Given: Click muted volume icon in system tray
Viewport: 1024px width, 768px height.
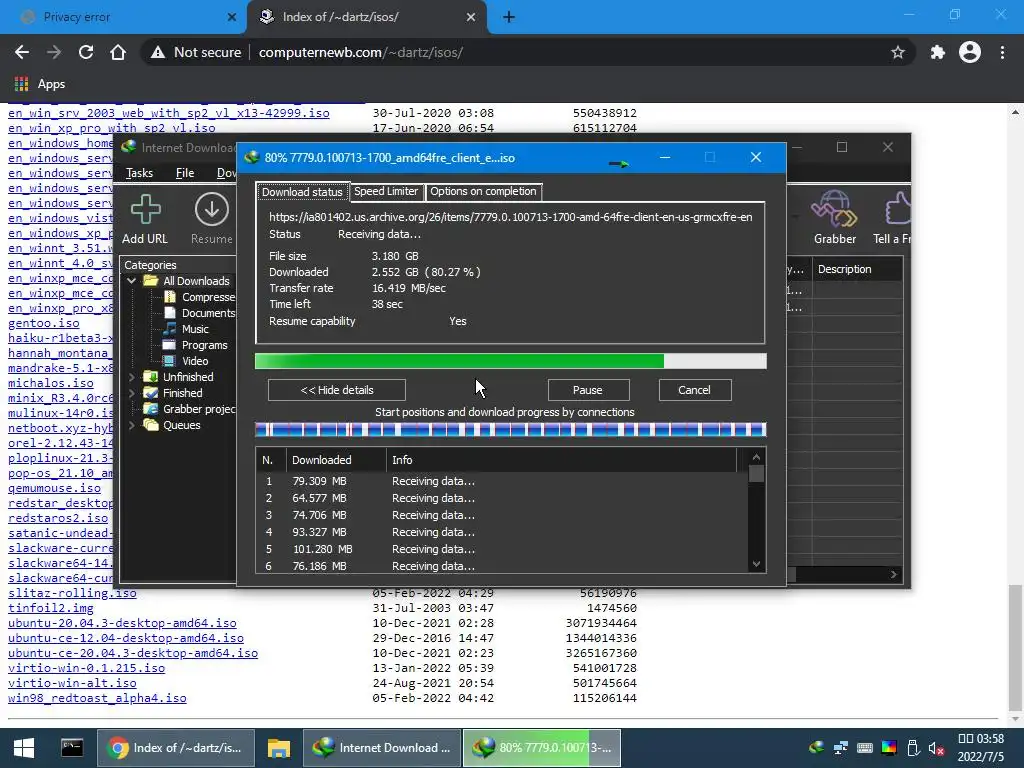Looking at the screenshot, I should [x=936, y=748].
